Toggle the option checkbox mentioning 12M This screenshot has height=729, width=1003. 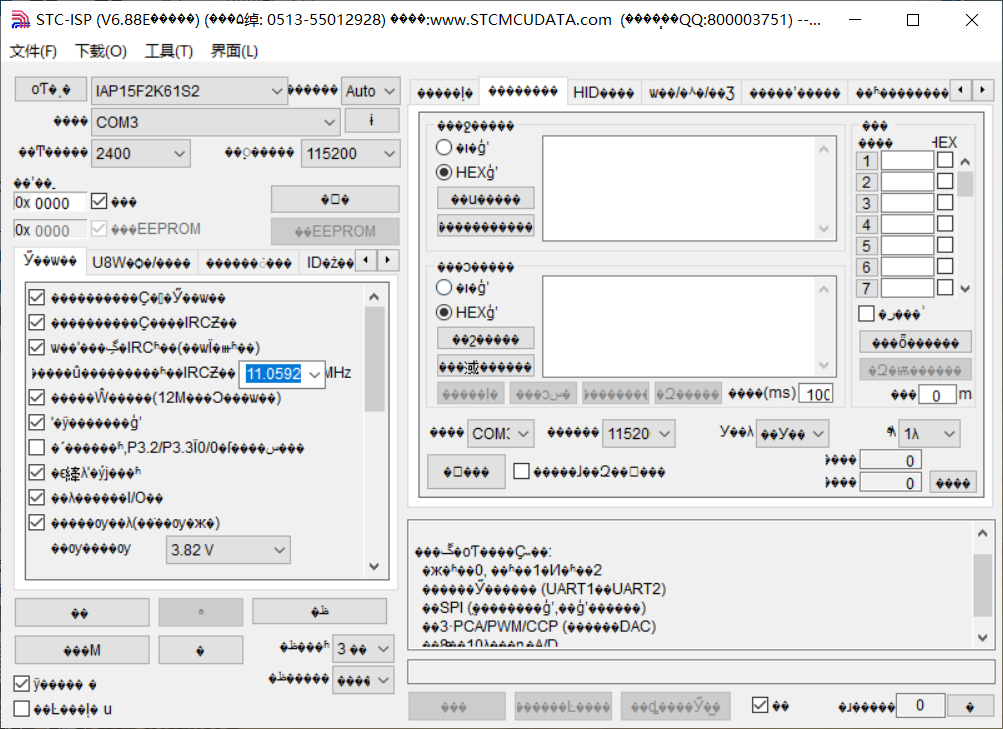click(x=37, y=398)
